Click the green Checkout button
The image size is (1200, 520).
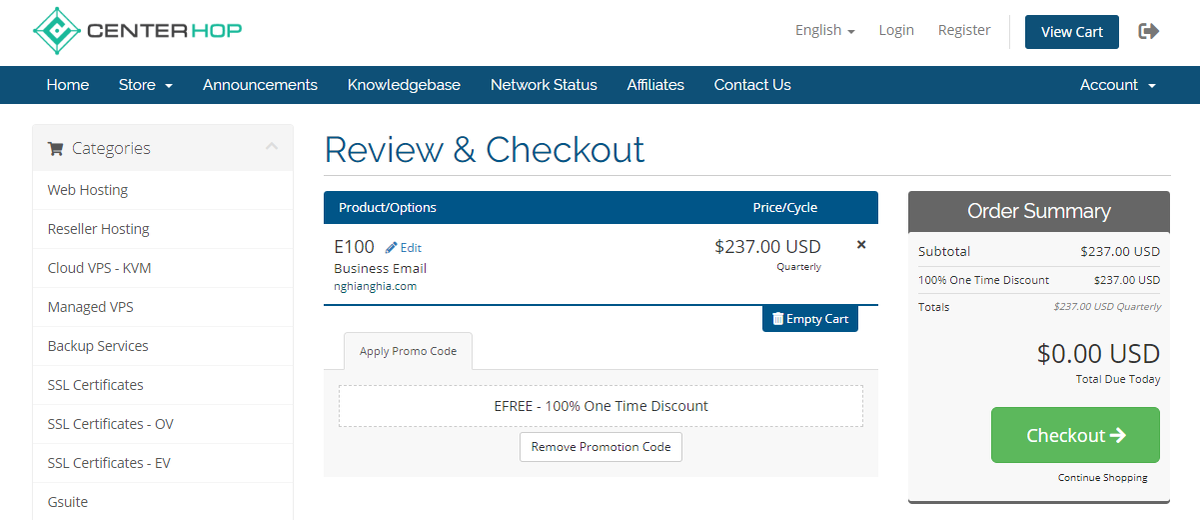[1076, 435]
